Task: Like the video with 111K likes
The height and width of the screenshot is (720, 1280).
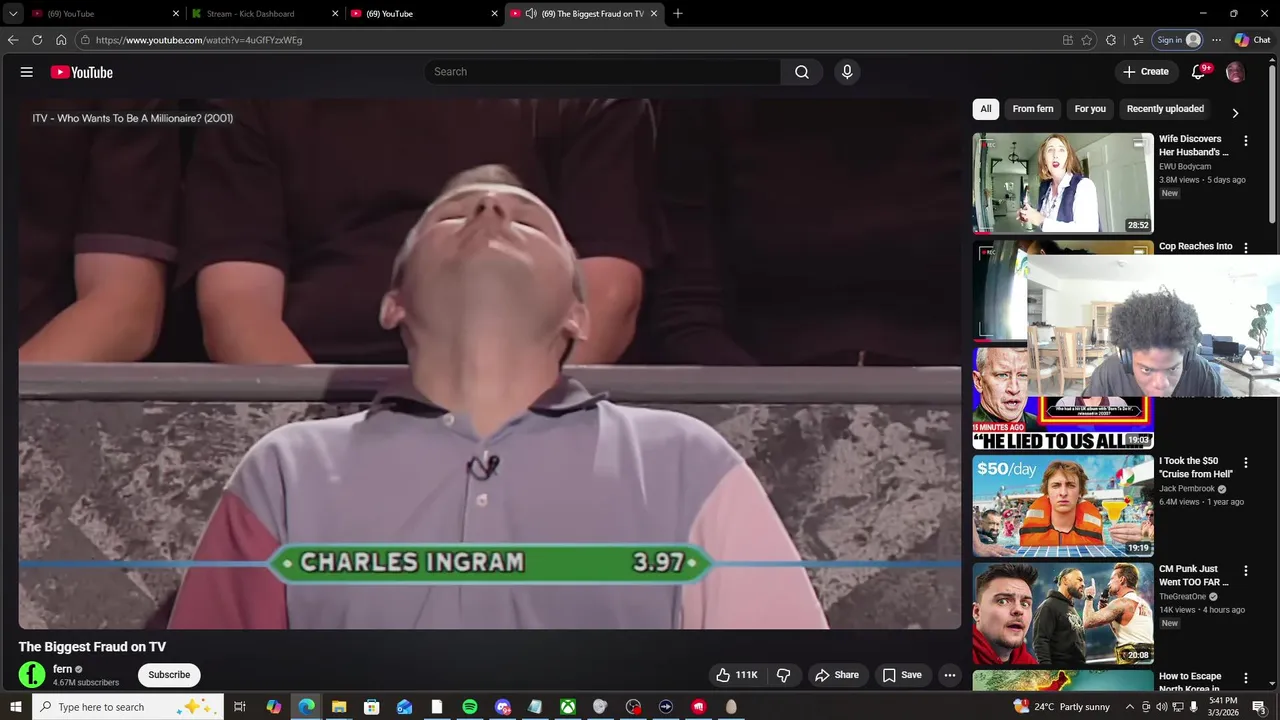Action: point(736,675)
